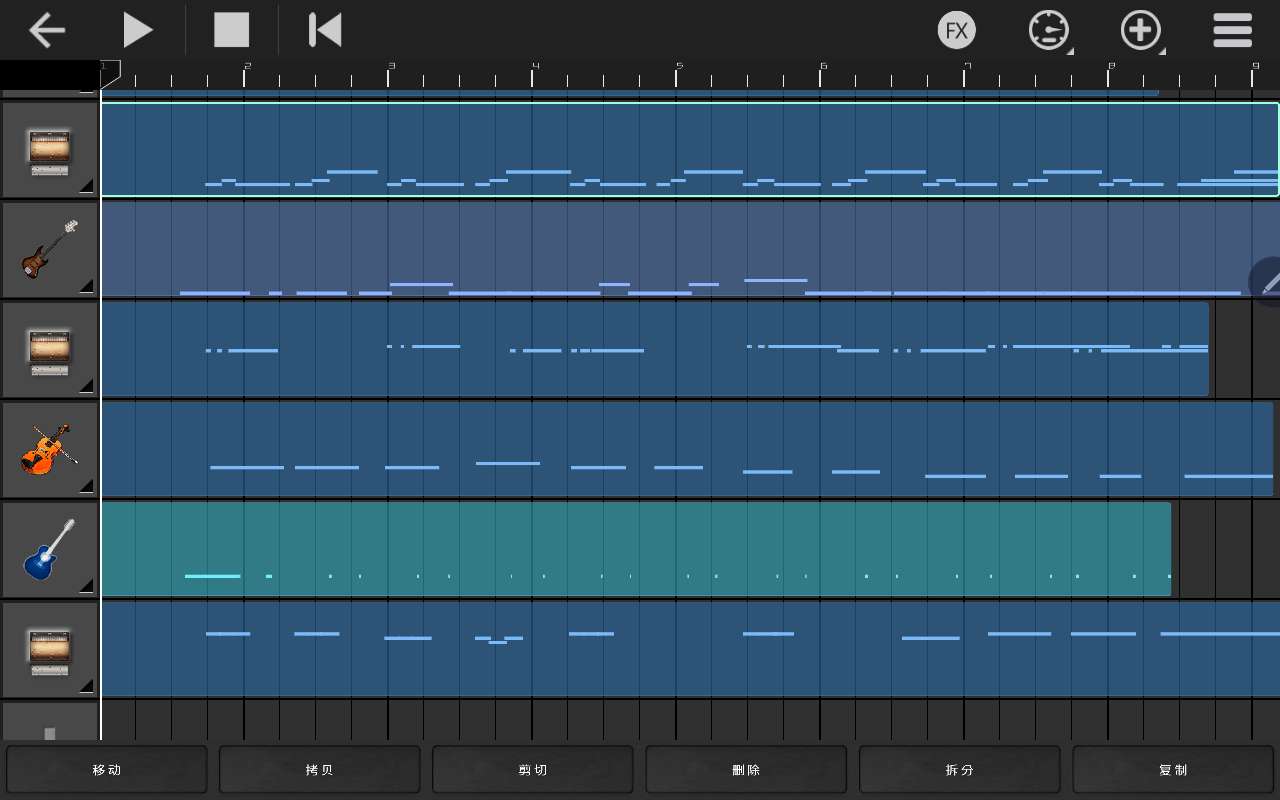This screenshot has height=800, width=1280.
Task: Select the bass guitar track icon
Action: [x=49, y=250]
